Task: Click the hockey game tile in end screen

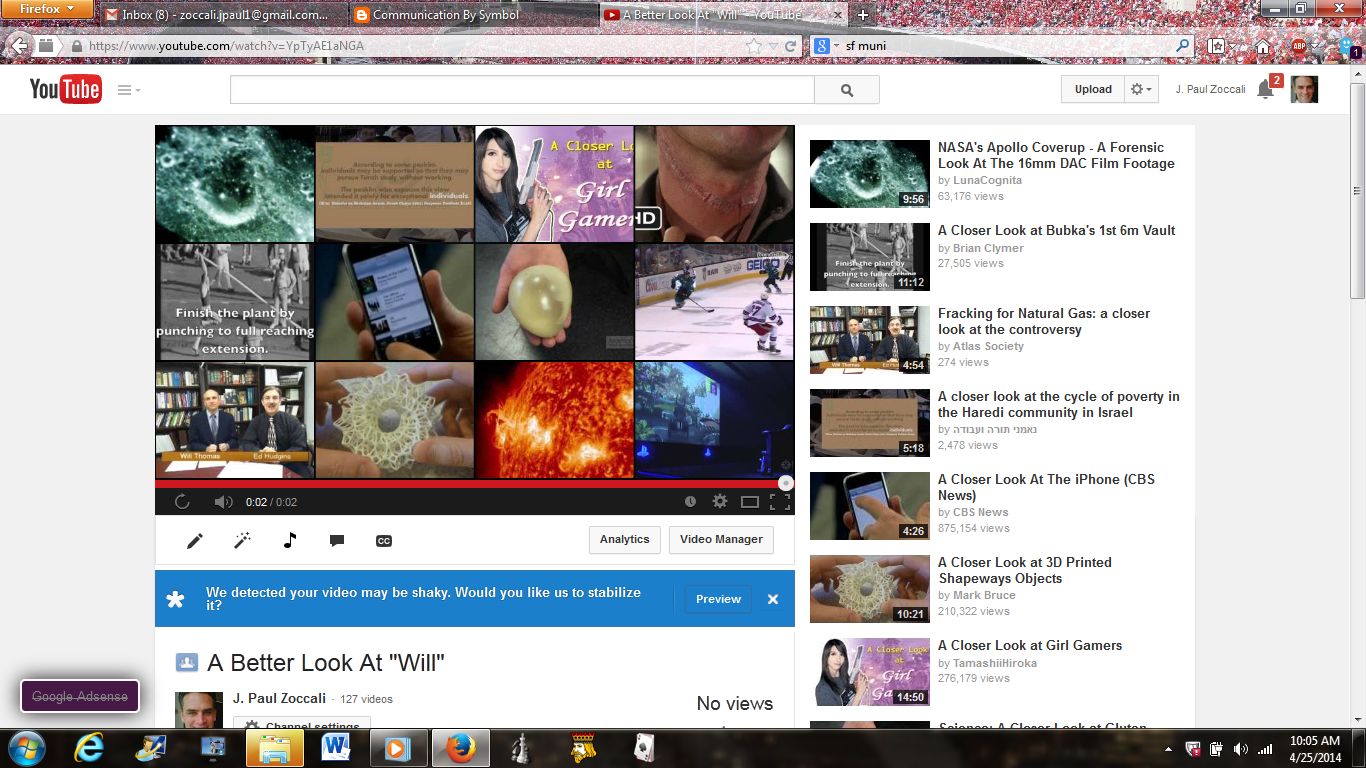Action: click(x=714, y=302)
